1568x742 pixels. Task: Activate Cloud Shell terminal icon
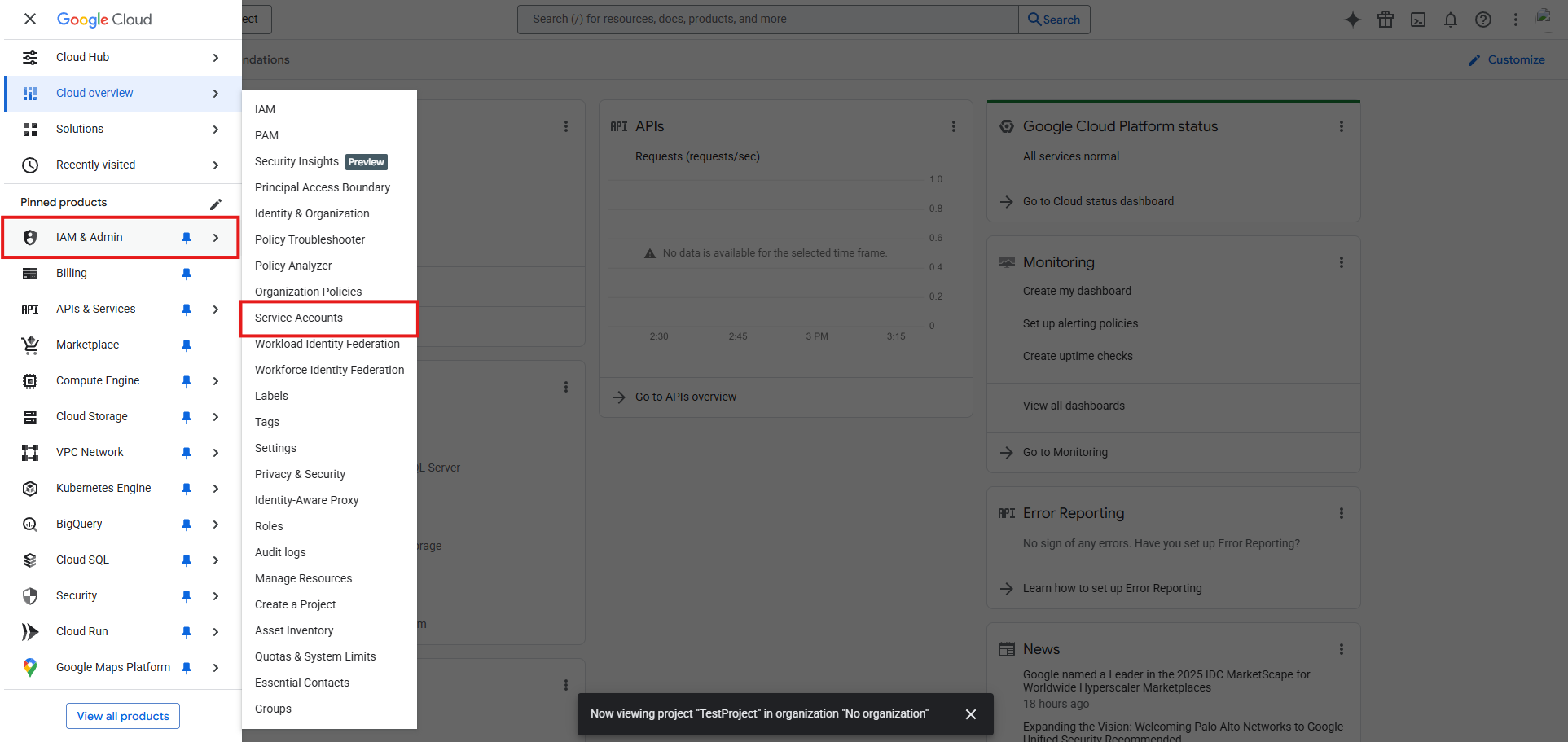tap(1418, 20)
